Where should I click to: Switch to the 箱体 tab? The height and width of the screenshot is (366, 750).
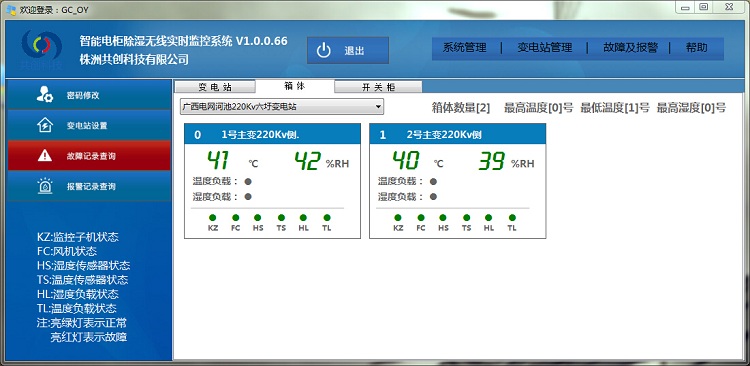pyautogui.click(x=295, y=86)
